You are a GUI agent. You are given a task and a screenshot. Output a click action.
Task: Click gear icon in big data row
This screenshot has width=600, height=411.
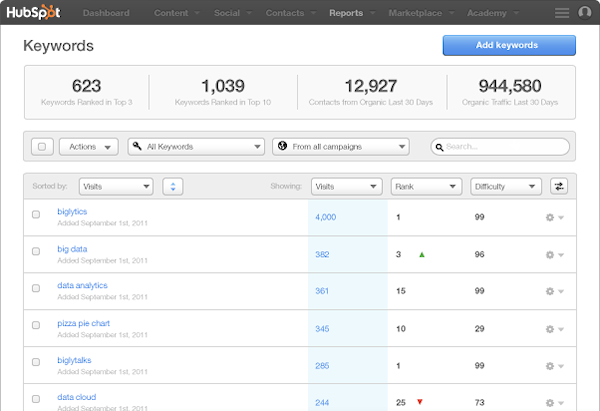[x=550, y=254]
